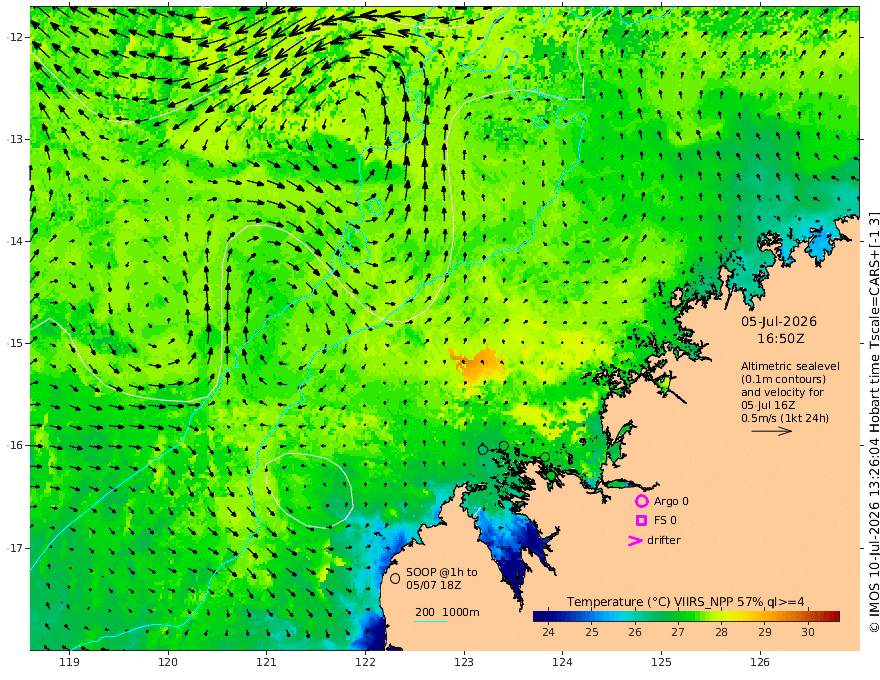Click the 'SOOP @1h to' legend text
The width and height of the screenshot is (880, 680).
[442, 572]
